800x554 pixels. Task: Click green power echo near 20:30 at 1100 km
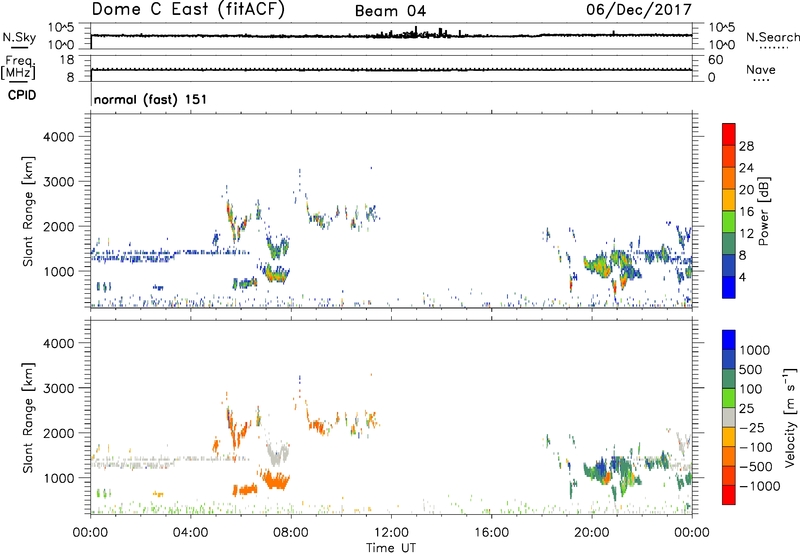(598, 265)
